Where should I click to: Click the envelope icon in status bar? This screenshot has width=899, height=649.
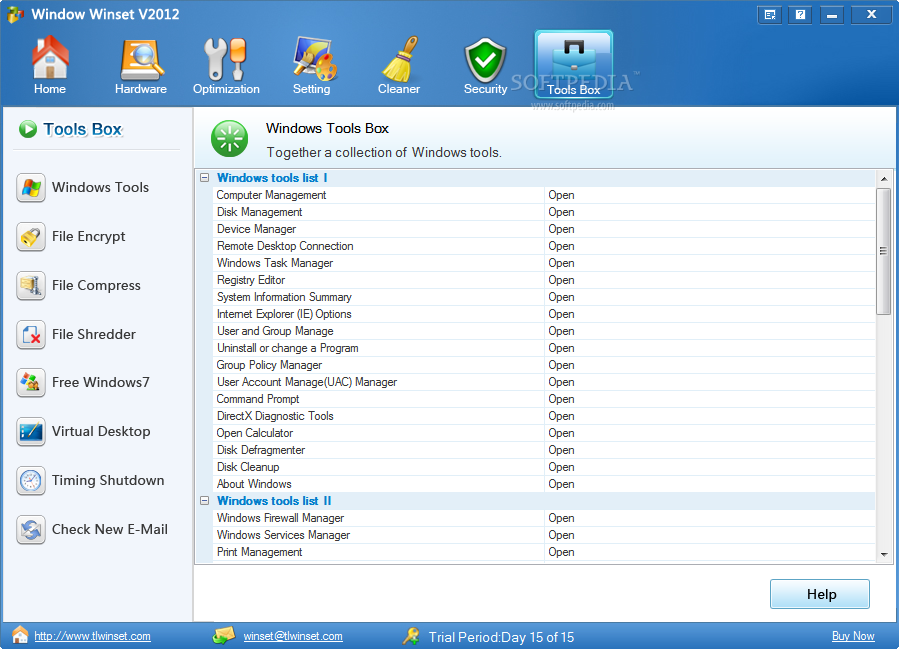(224, 635)
